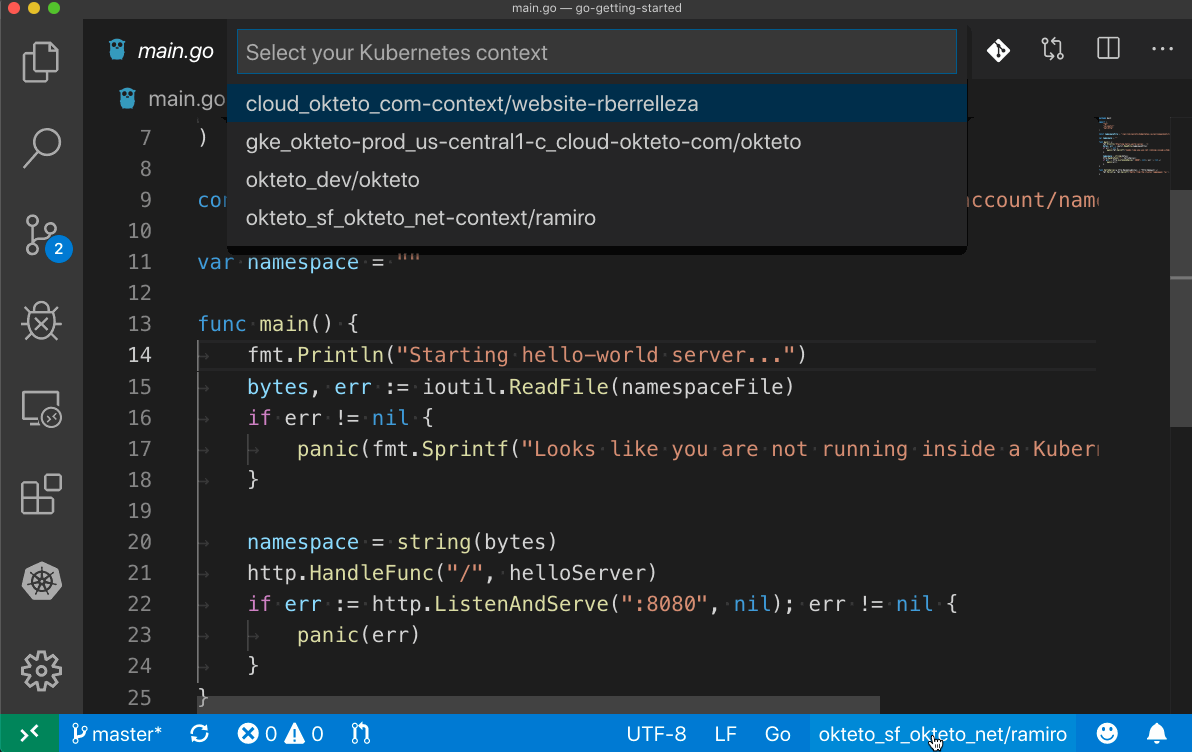Image resolution: width=1192 pixels, height=752 pixels.
Task: Click panic(err) on line 23
Action: coord(358,635)
